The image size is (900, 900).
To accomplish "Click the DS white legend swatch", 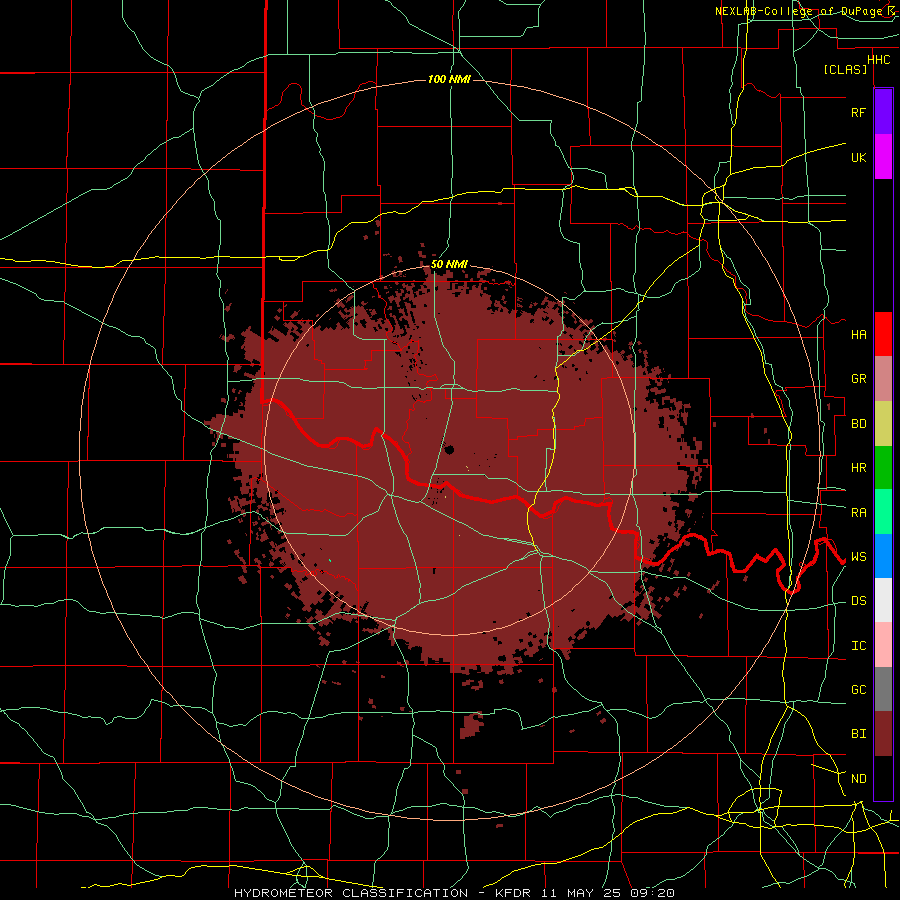I will point(883,600).
